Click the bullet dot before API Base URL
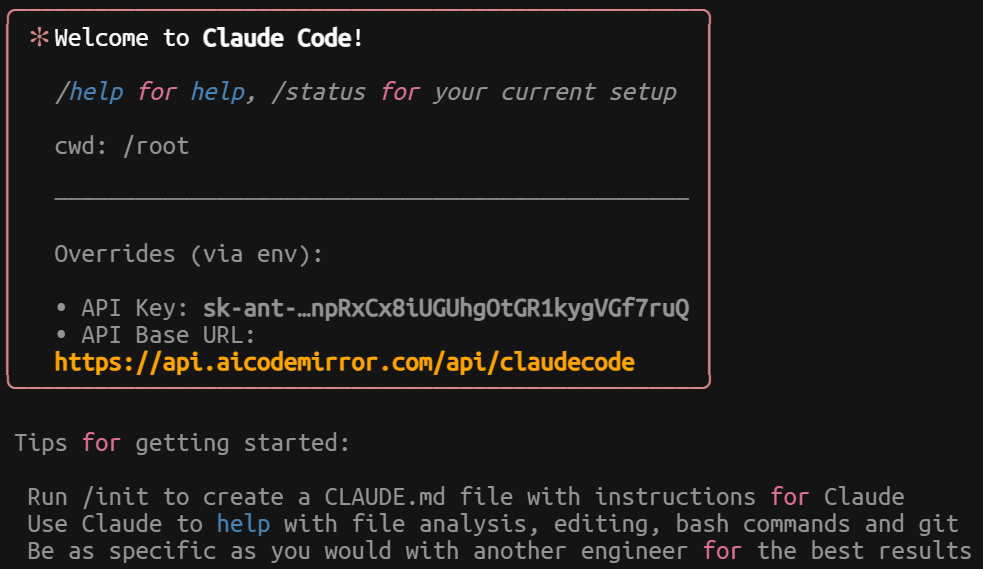This screenshot has width=983, height=569. (61, 335)
